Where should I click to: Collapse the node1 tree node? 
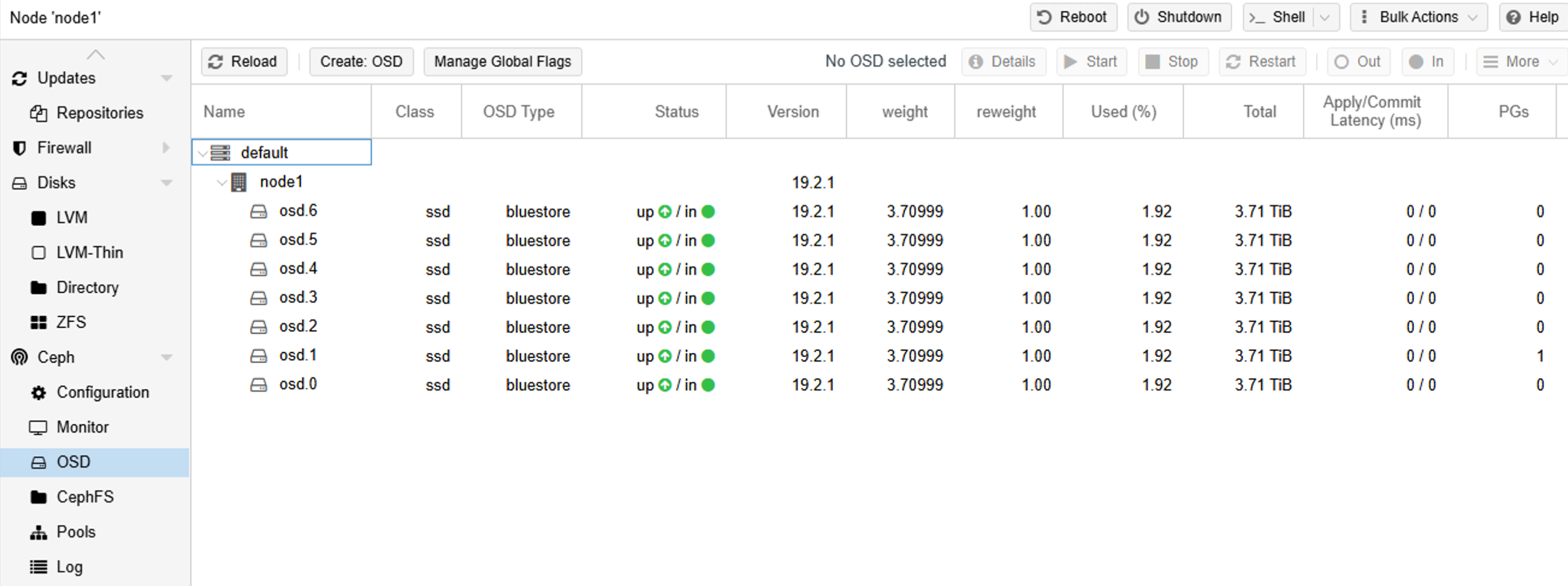point(222,182)
